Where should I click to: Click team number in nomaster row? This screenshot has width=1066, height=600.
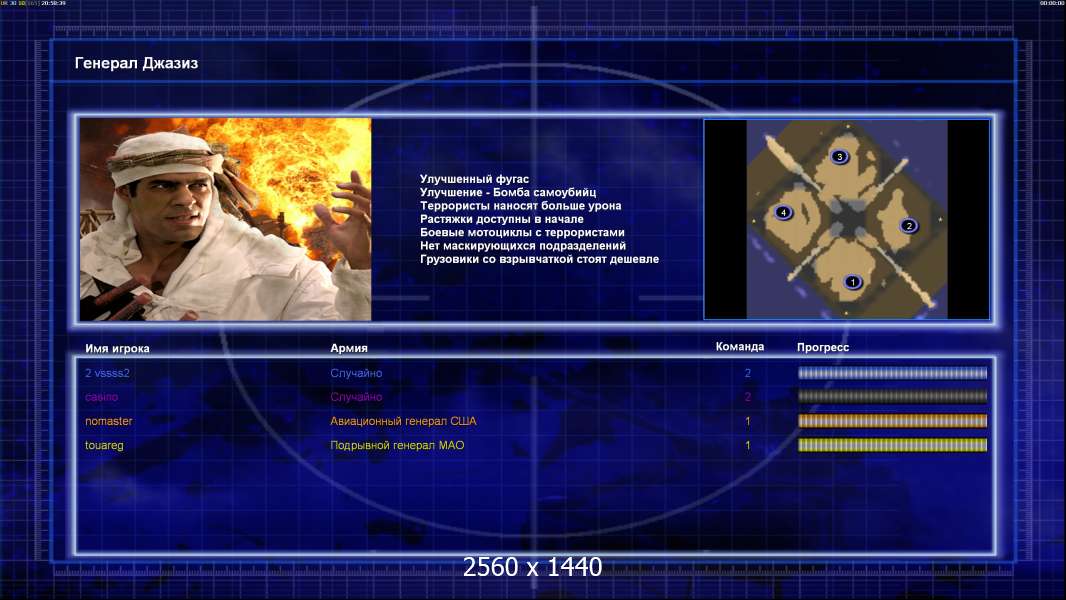pyautogui.click(x=748, y=421)
